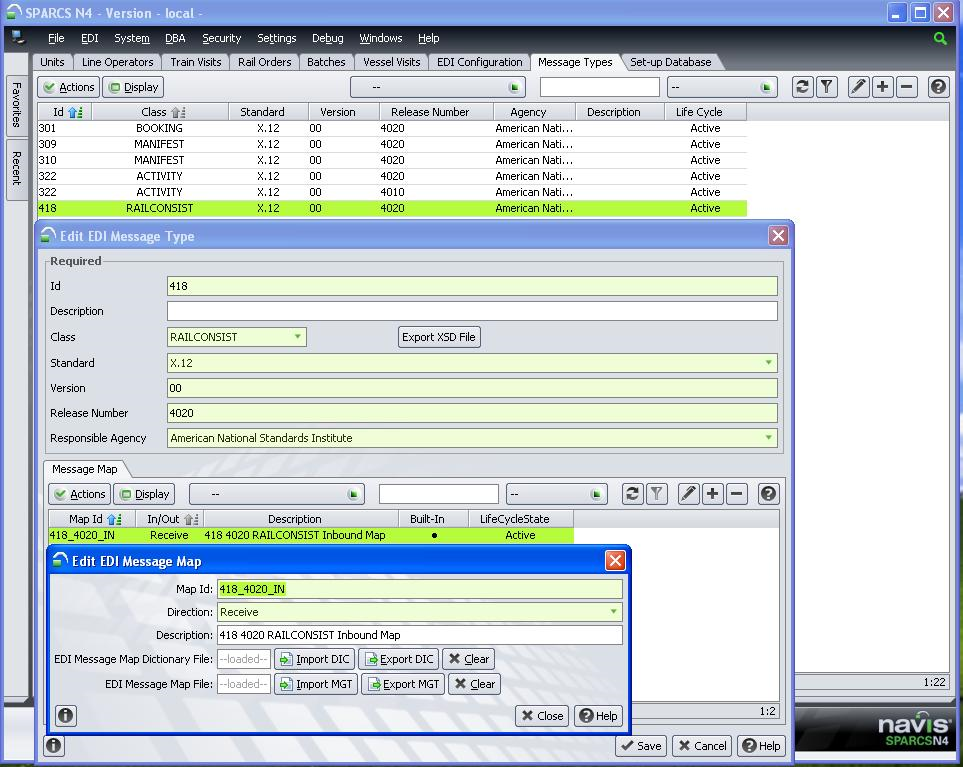963x767 pixels.
Task: Open the Direction Receive dropdown
Action: point(613,612)
